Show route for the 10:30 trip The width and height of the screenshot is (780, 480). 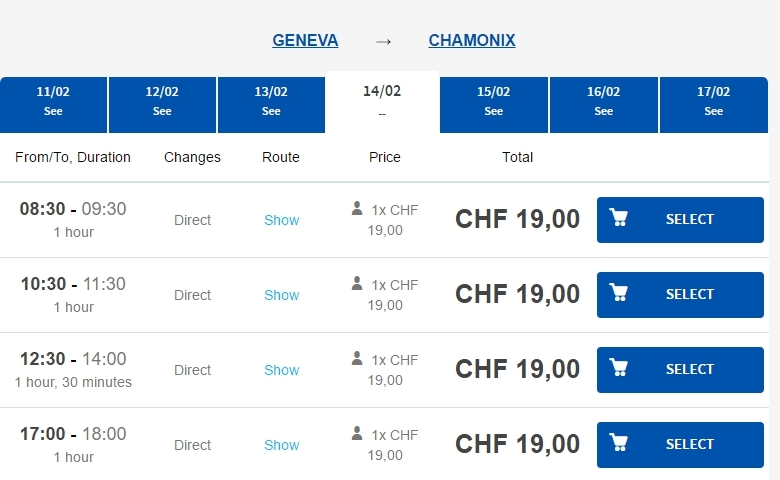pyautogui.click(x=282, y=295)
